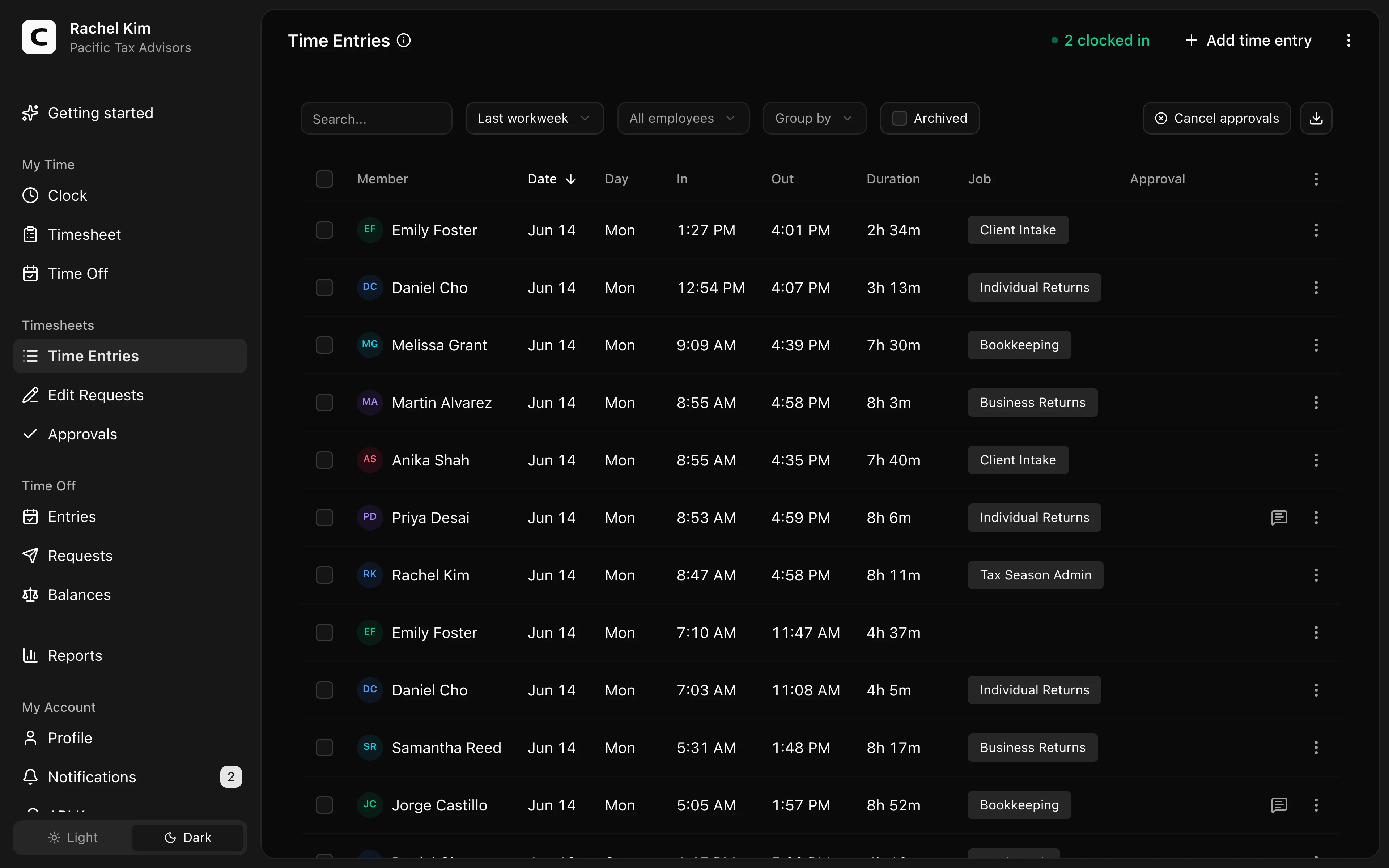The image size is (1389, 868).
Task: Click Add time entry button
Action: (x=1248, y=40)
